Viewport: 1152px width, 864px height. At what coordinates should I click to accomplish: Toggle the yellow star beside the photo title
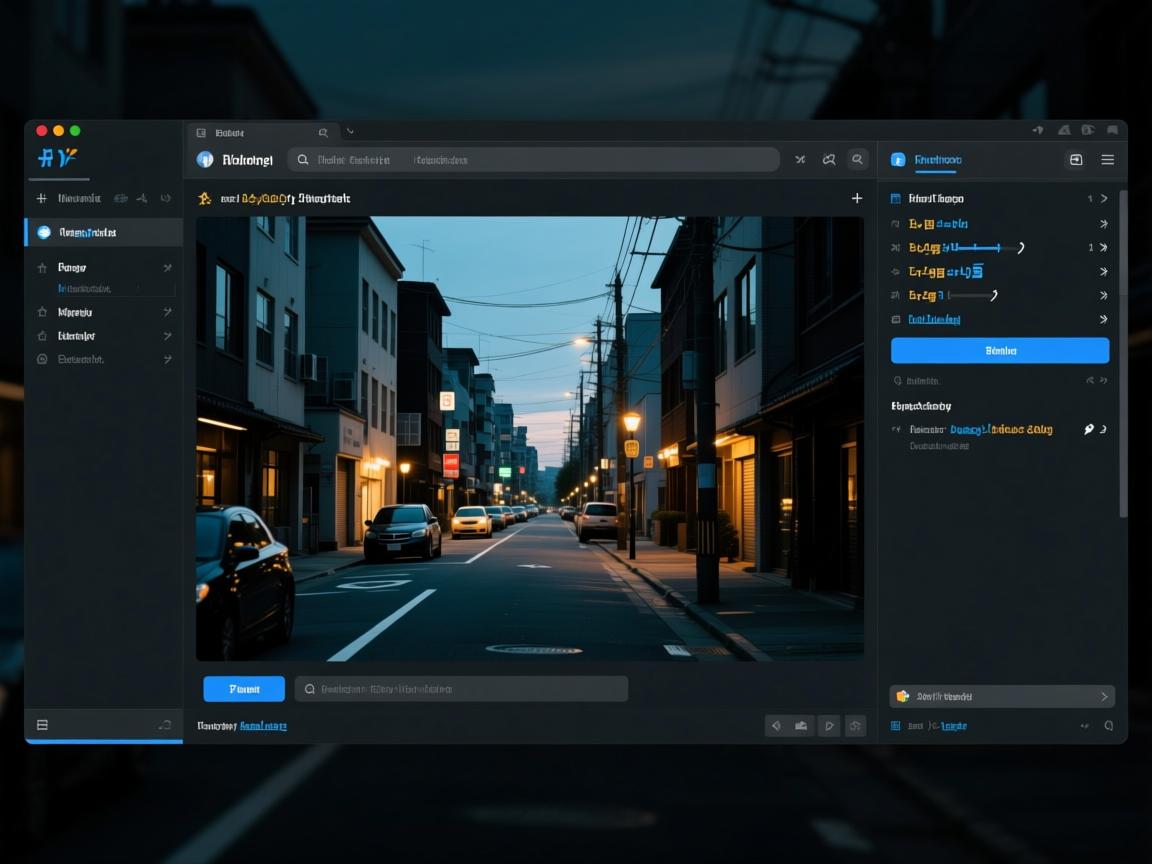coord(205,199)
